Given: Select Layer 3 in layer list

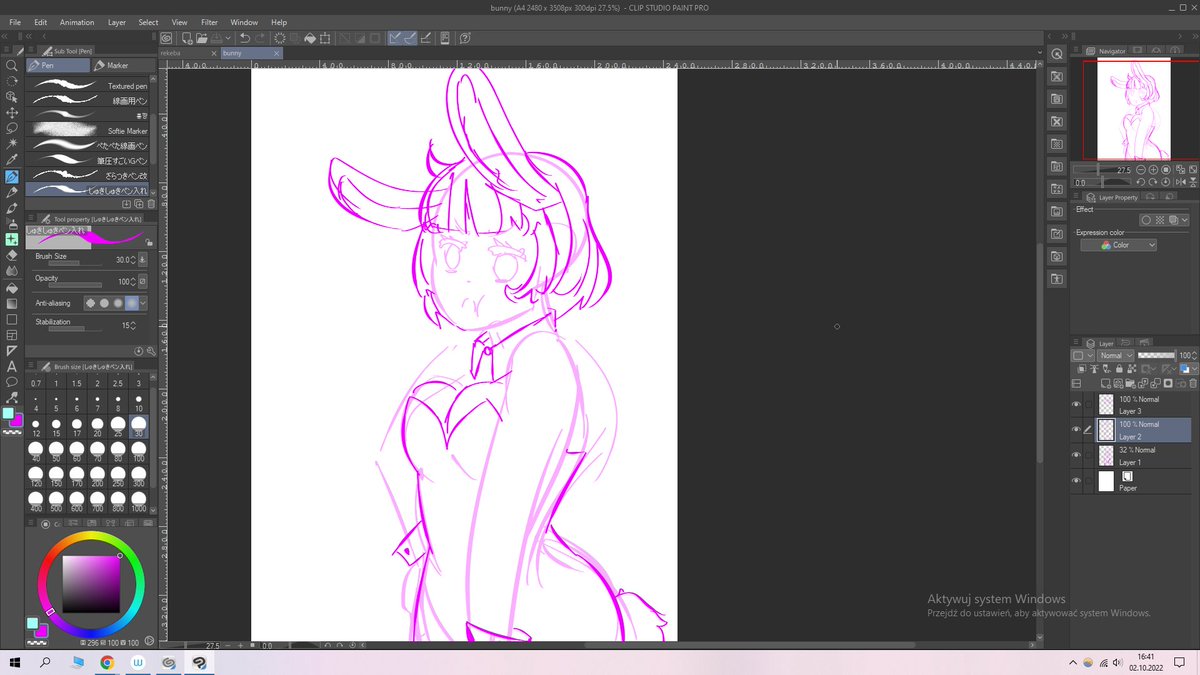Looking at the screenshot, I should (x=1143, y=404).
